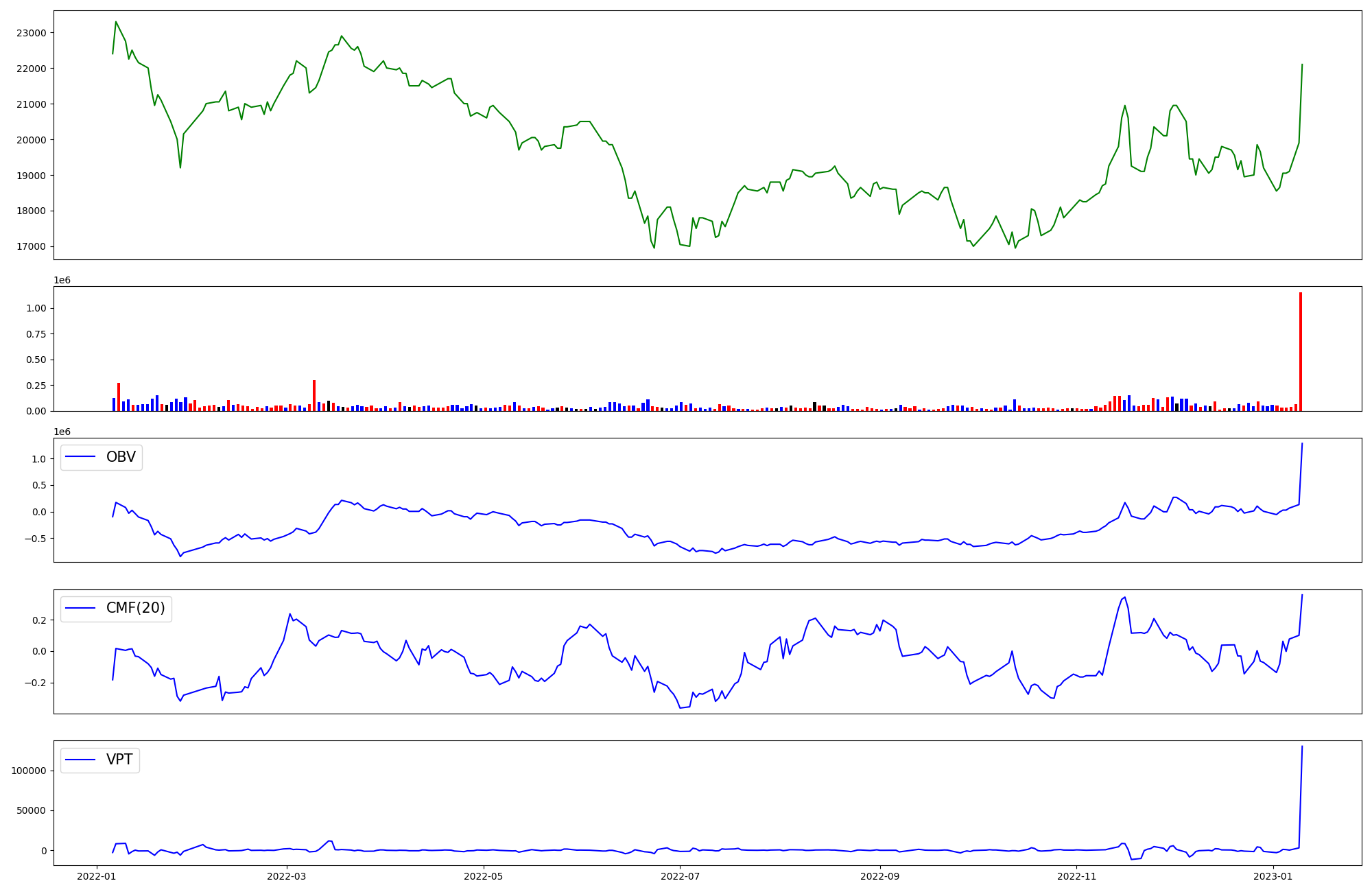
Task: Click the 23000 price axis label
Action: click(32, 33)
